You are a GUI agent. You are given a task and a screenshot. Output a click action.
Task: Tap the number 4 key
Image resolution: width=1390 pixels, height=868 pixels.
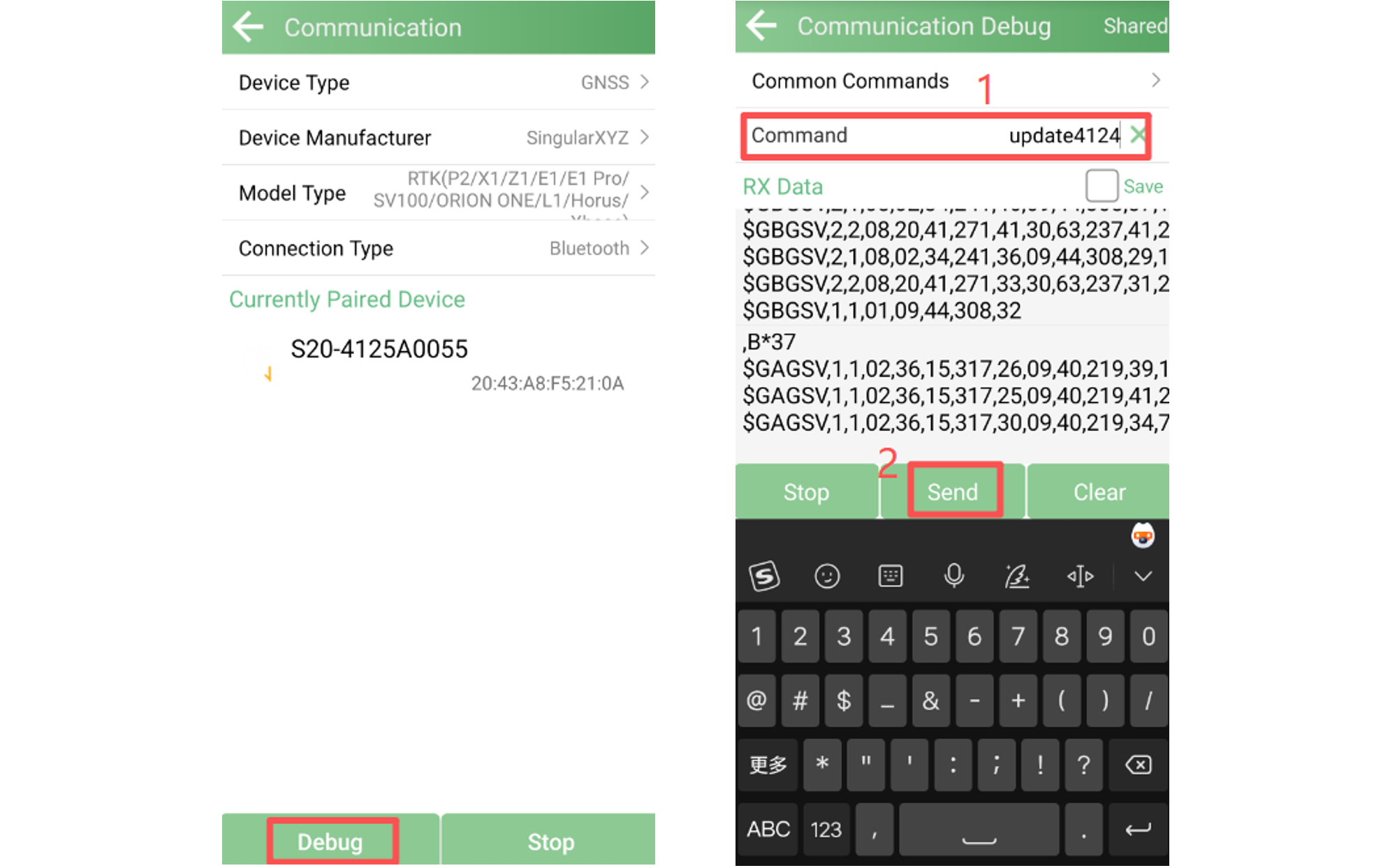click(888, 636)
